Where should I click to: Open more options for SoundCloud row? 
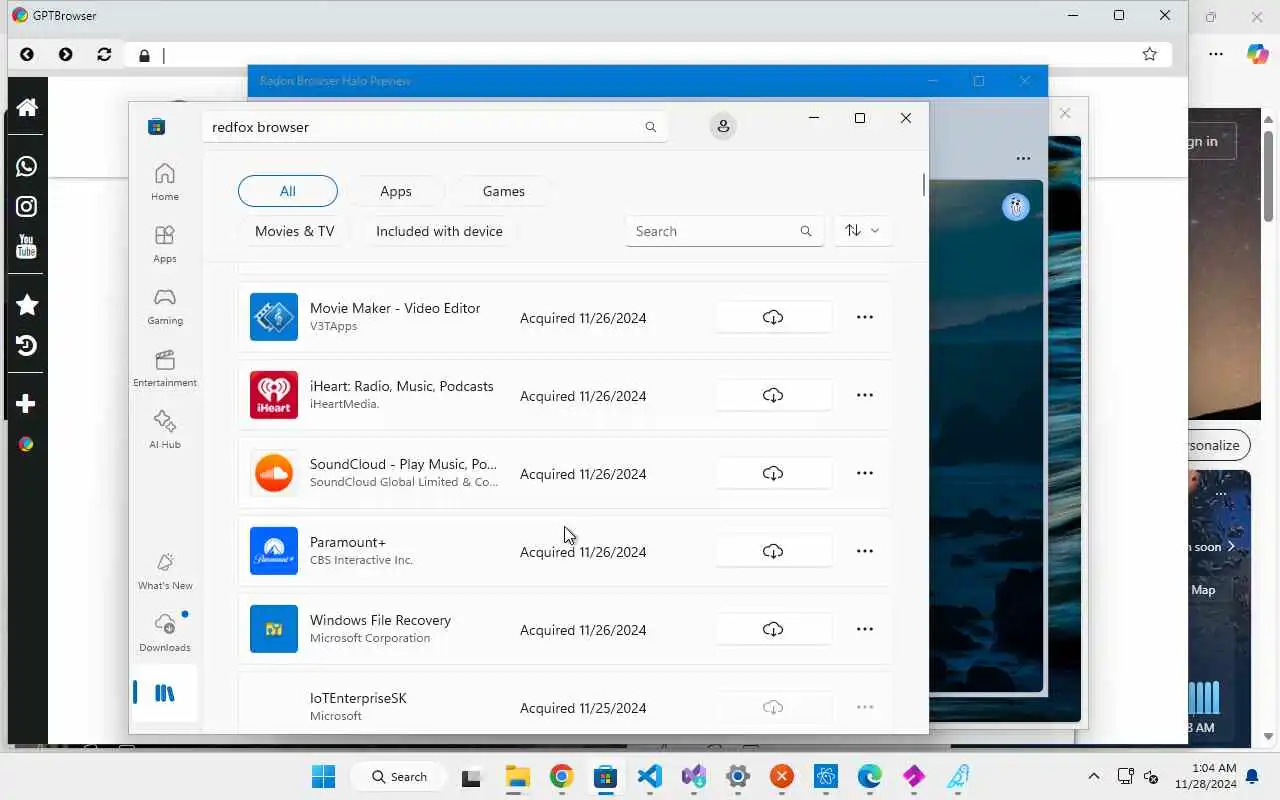(865, 473)
